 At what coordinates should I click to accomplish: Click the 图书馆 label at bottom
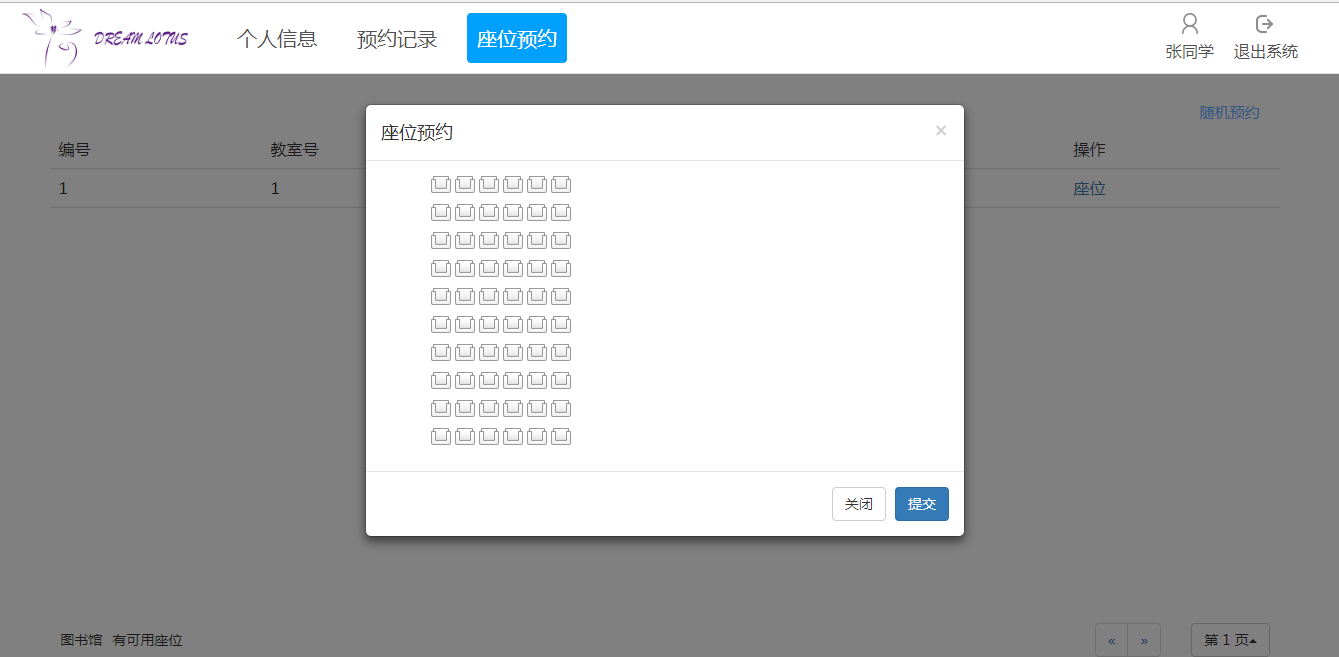click(81, 640)
